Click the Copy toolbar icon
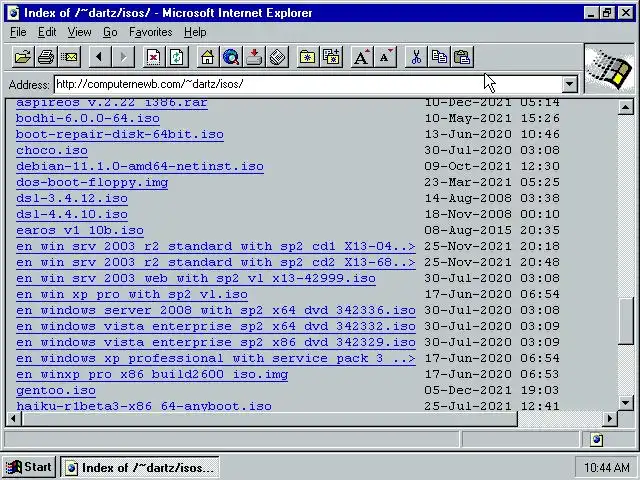Image resolution: width=640 pixels, height=480 pixels. click(439, 57)
